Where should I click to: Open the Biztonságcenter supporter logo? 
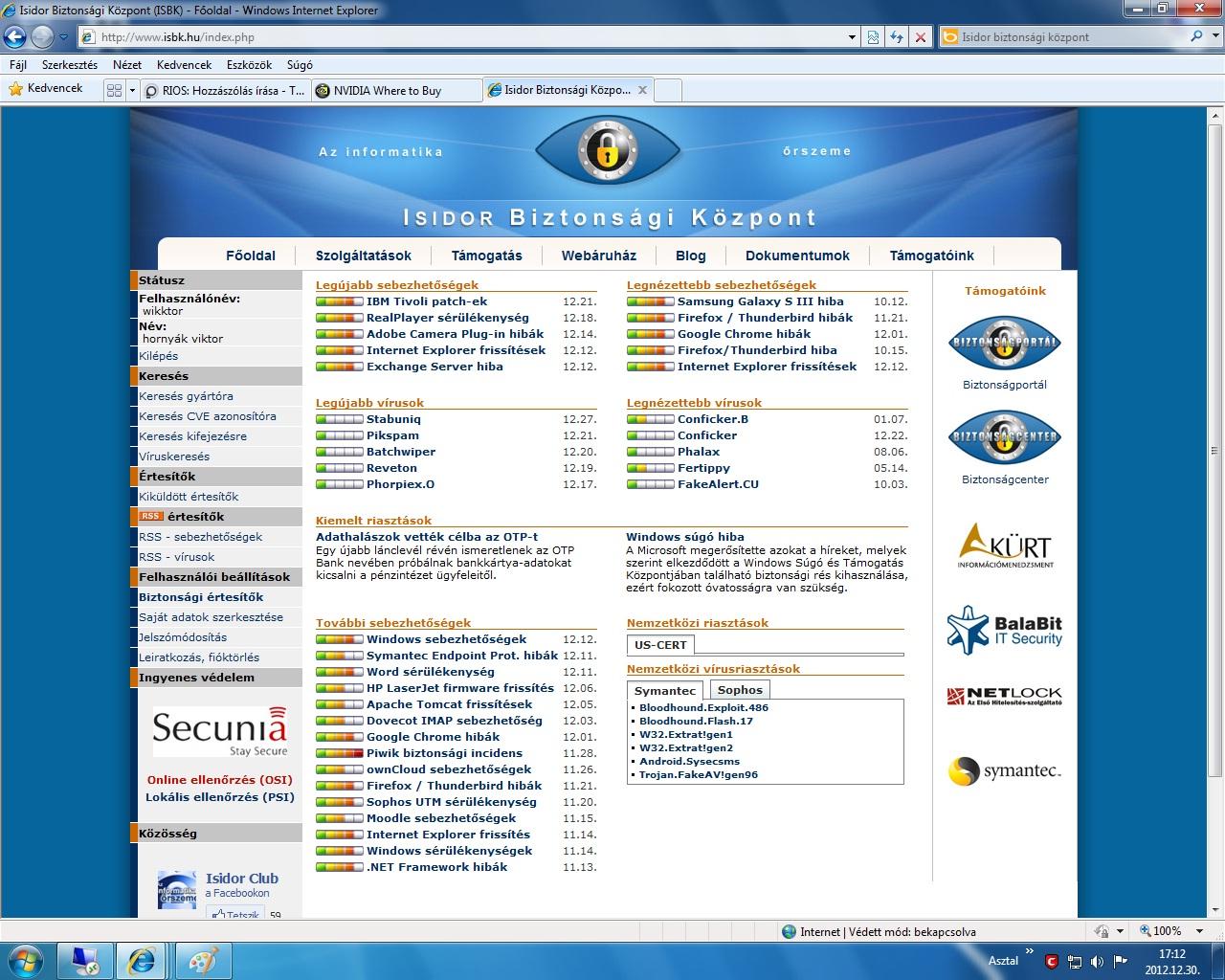[x=1005, y=437]
